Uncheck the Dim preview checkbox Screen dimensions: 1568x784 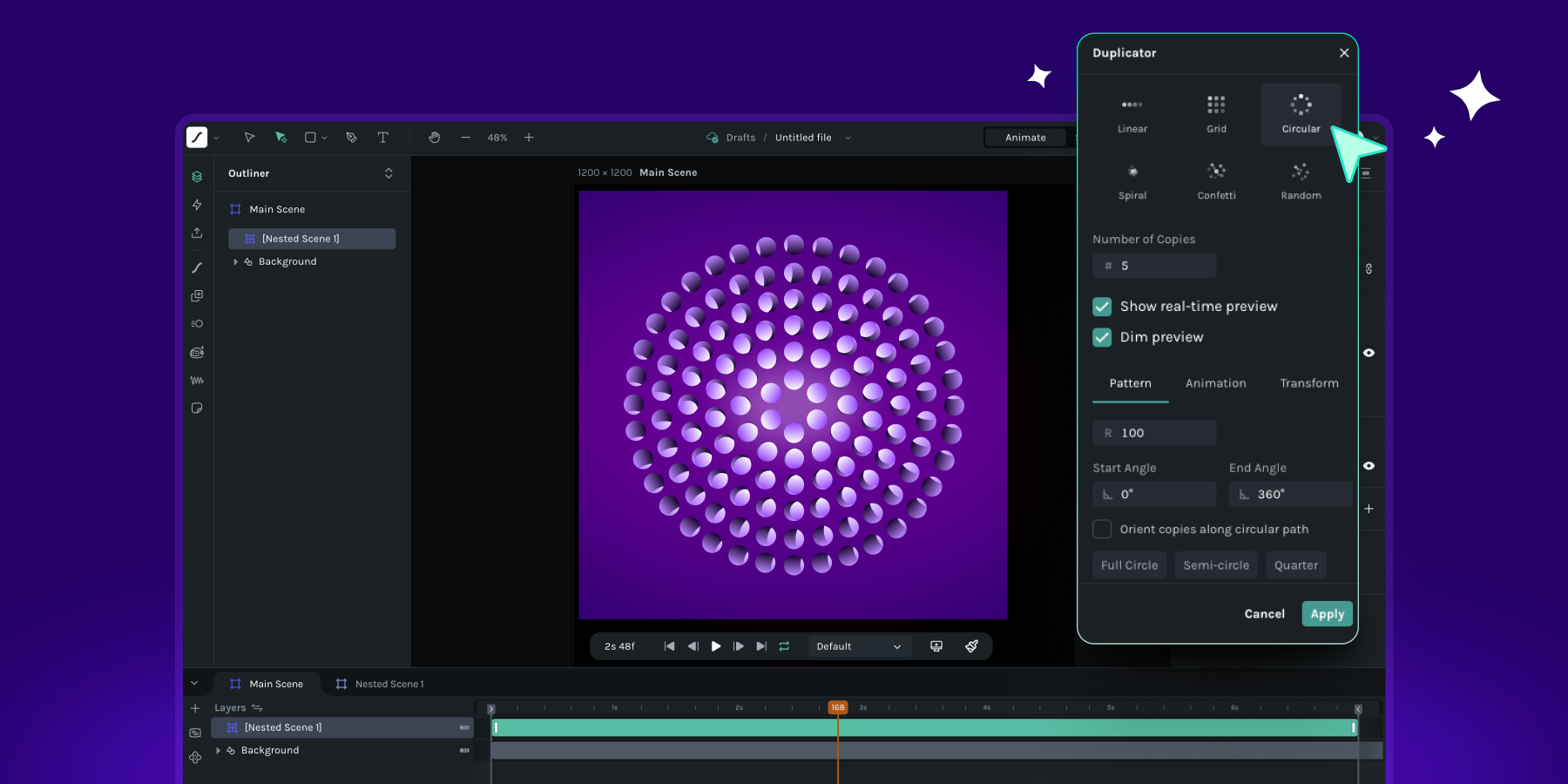click(x=1102, y=337)
